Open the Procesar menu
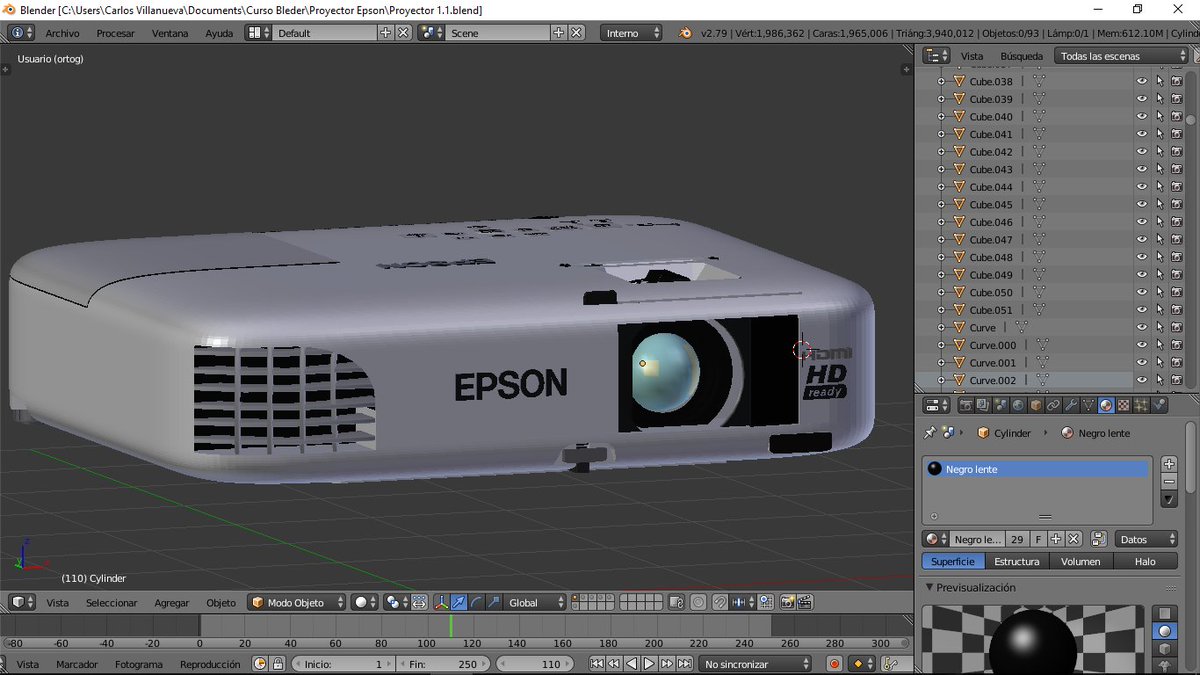This screenshot has width=1200, height=675. (x=115, y=33)
